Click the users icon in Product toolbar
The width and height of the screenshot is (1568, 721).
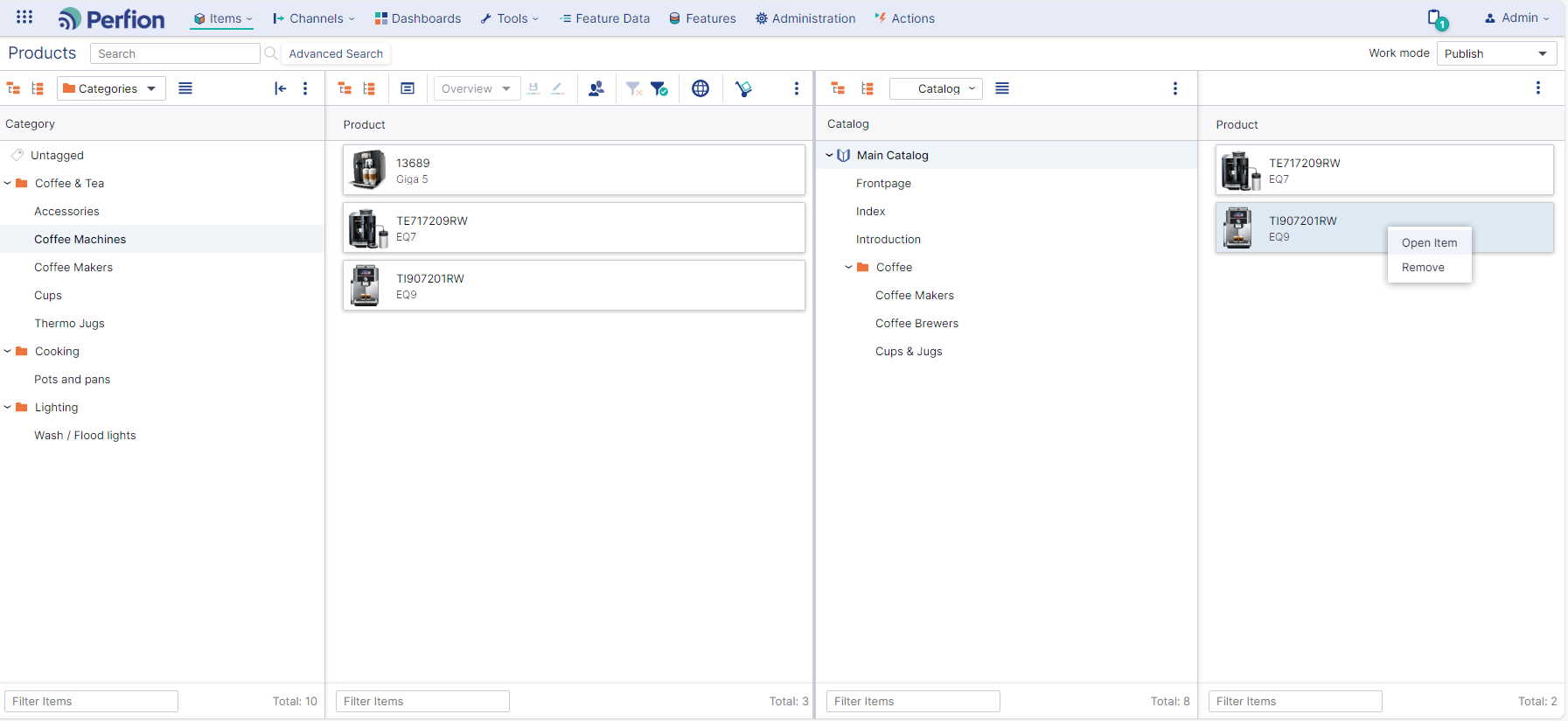tap(596, 88)
